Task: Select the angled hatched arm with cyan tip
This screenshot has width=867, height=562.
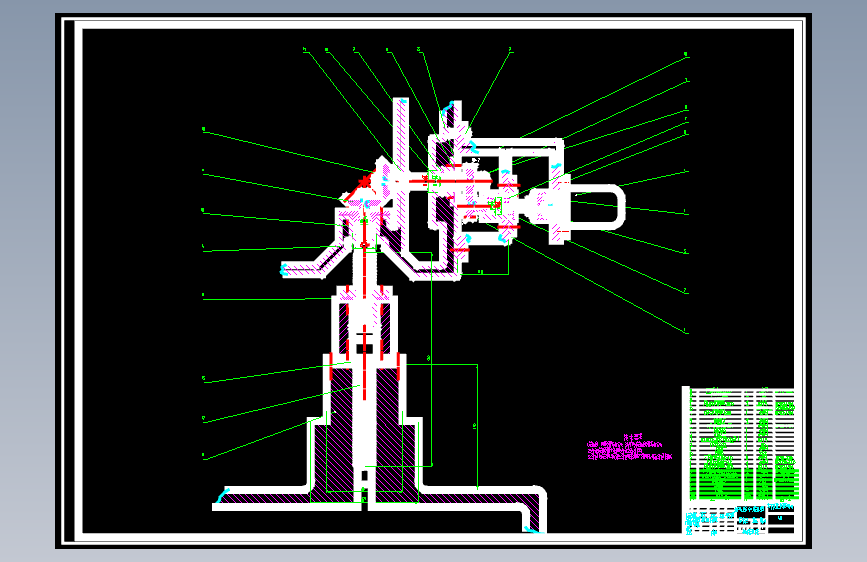Action: pos(315,258)
